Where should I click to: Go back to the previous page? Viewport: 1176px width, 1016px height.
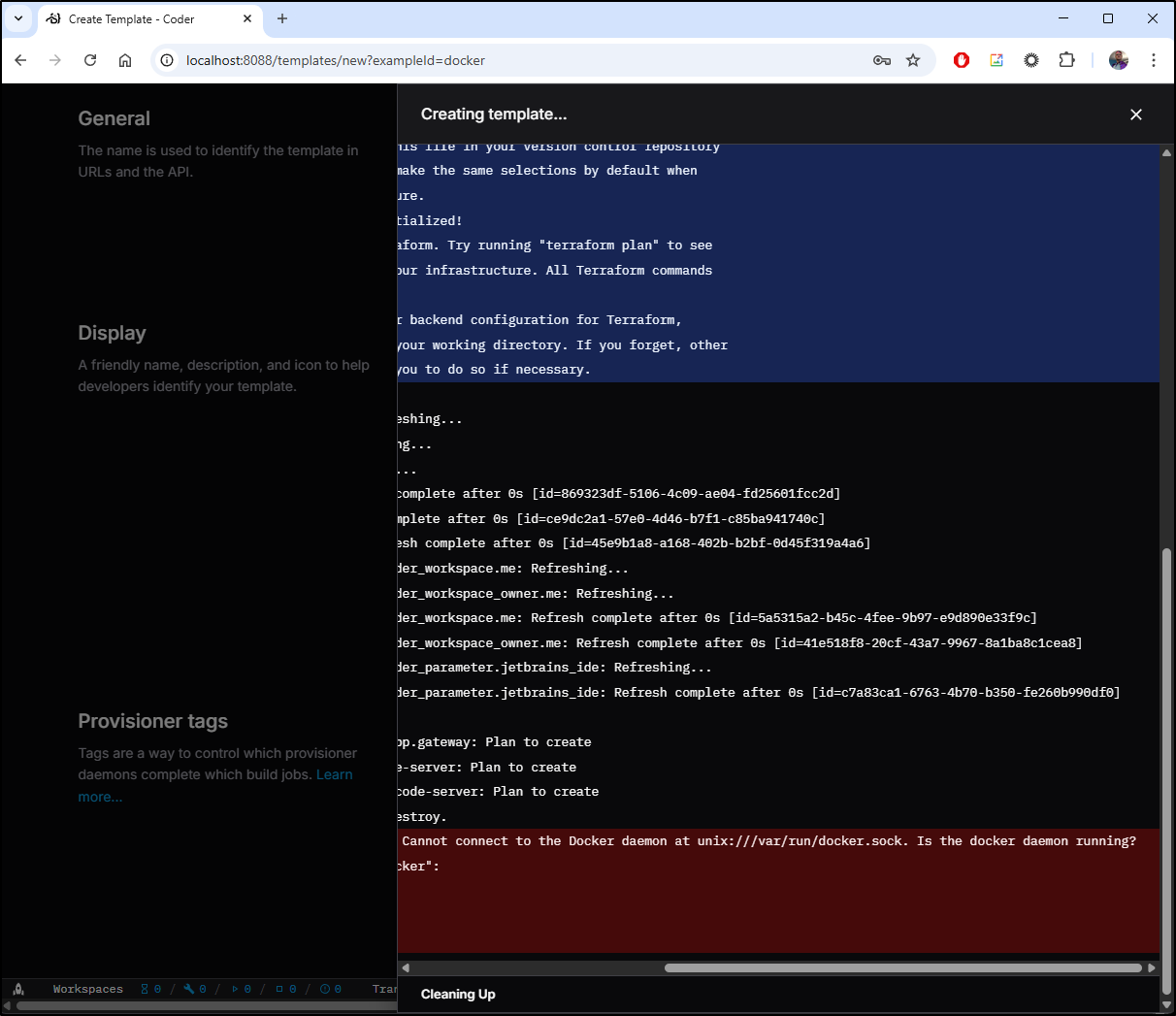pos(20,60)
